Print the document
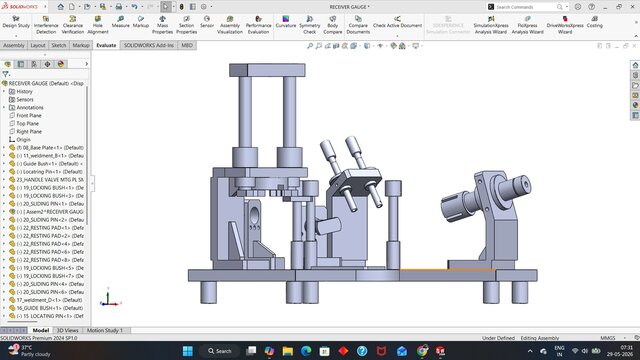The width and height of the screenshot is (640, 360). 118,7
